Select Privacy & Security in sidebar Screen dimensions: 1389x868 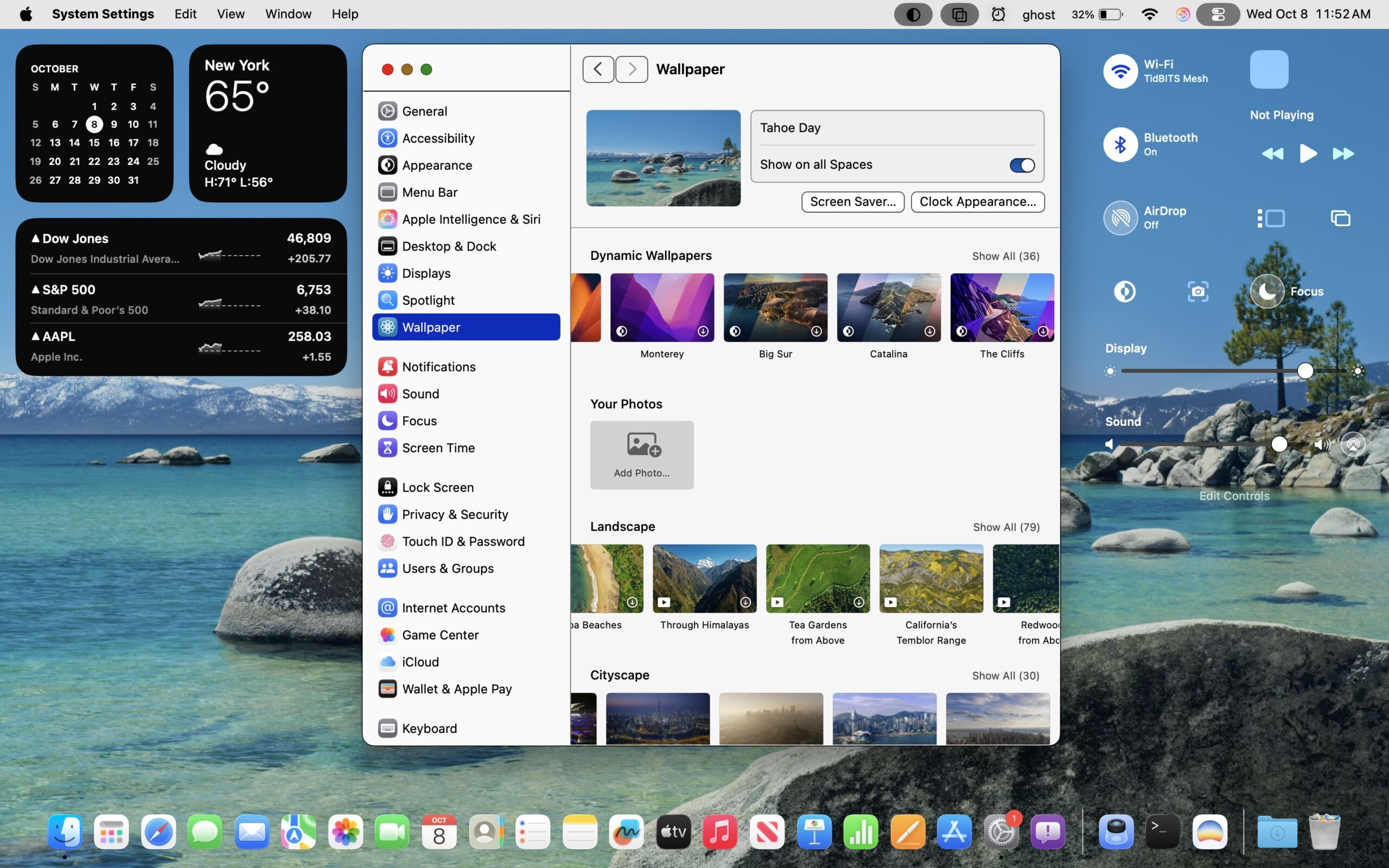pyautogui.click(x=454, y=514)
